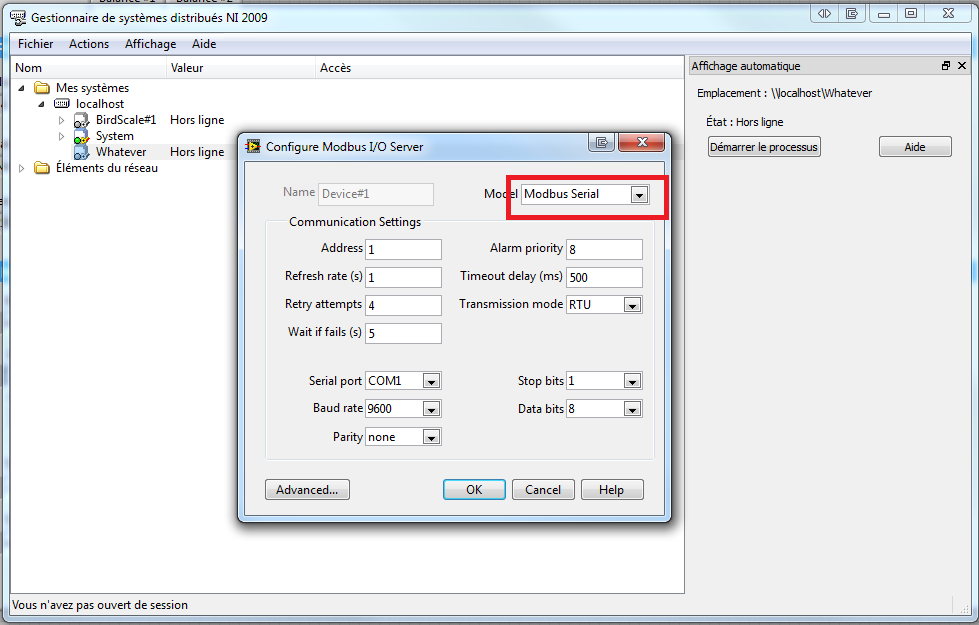Open the Baud rate 9600 dropdown
Image resolution: width=979 pixels, height=625 pixels.
tap(431, 409)
